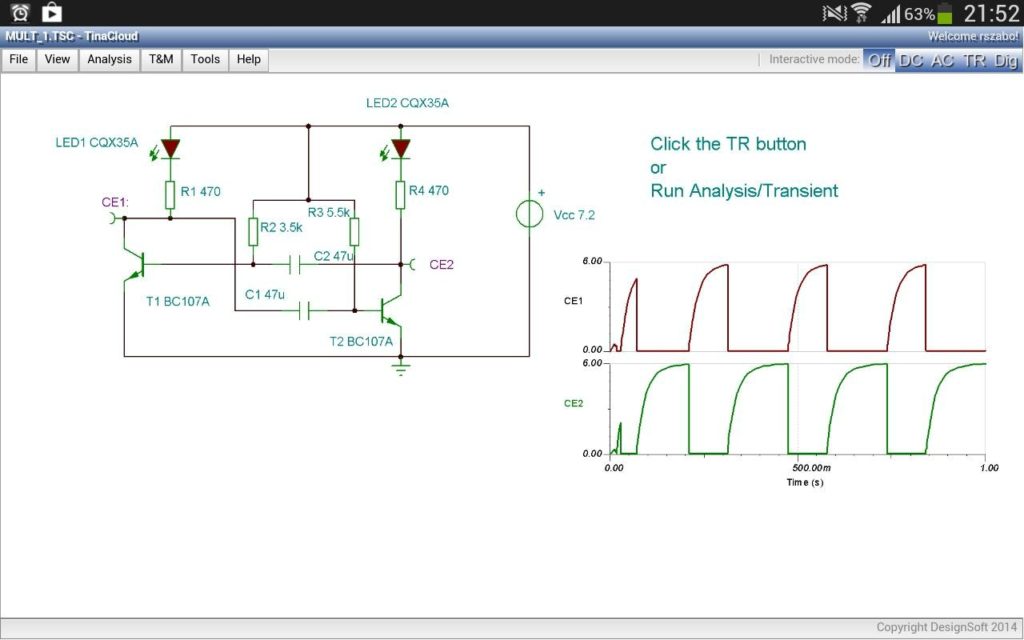Select the Vcc 7.2 voltage source
This screenshot has width=1024, height=640.
pyautogui.click(x=529, y=213)
